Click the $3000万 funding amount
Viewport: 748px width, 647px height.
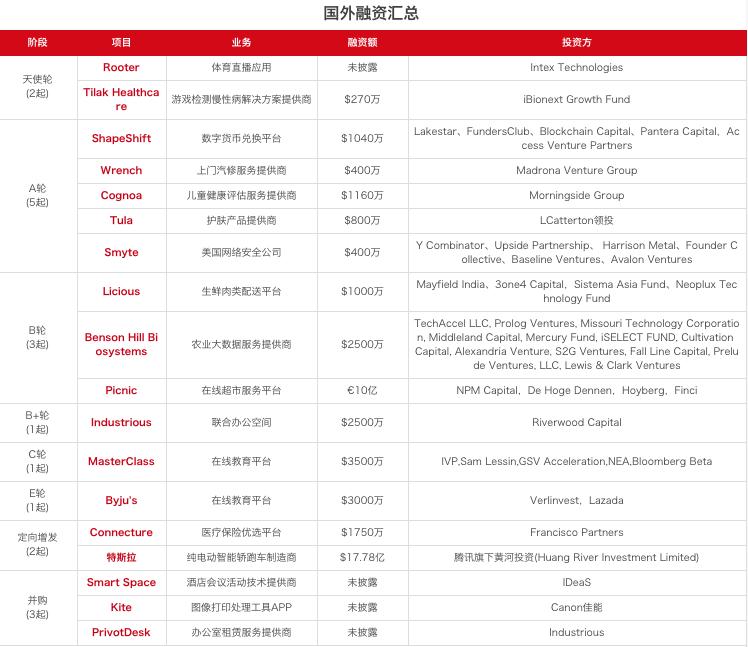click(x=362, y=501)
